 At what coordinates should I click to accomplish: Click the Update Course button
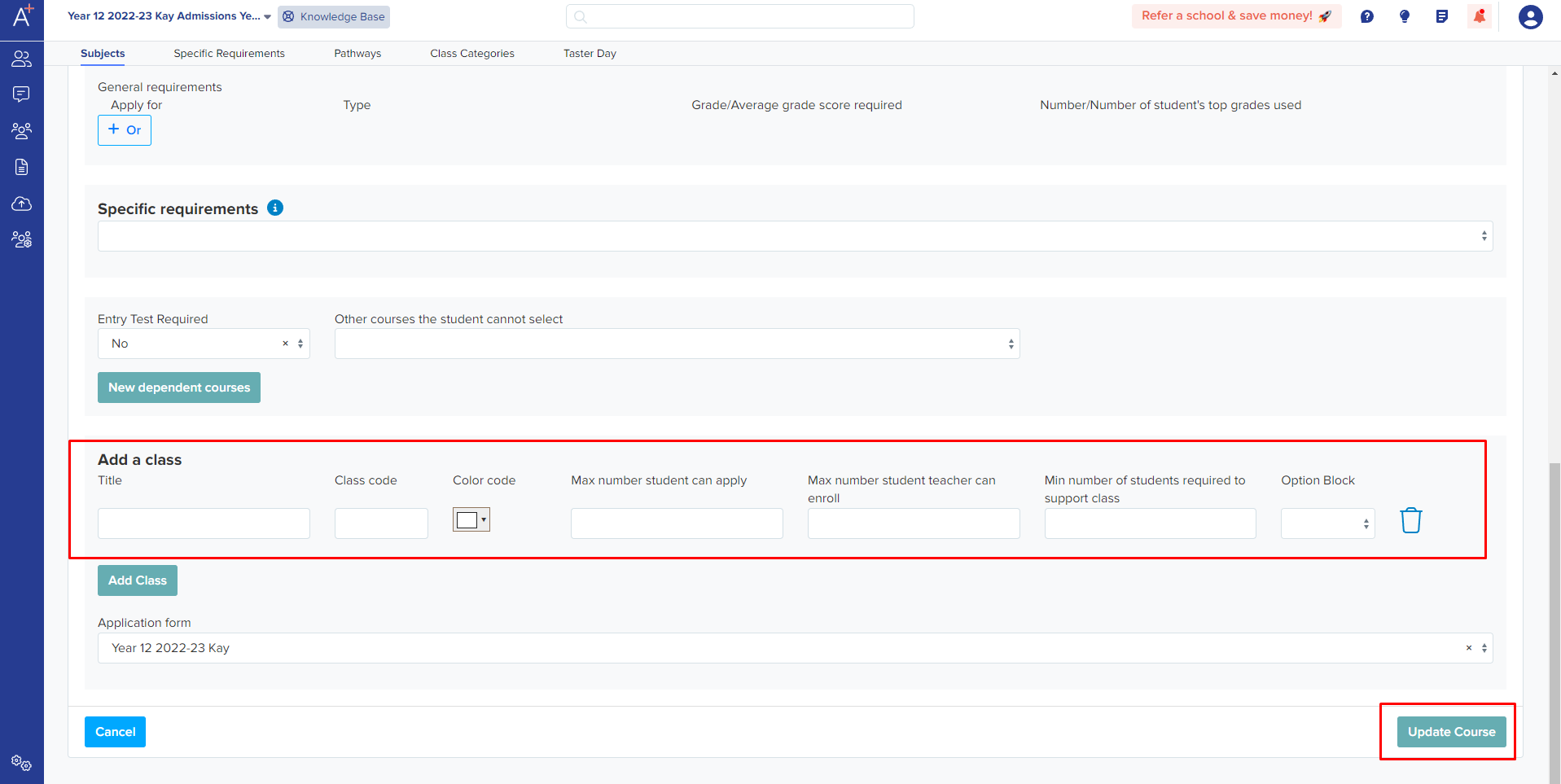coord(1452,732)
